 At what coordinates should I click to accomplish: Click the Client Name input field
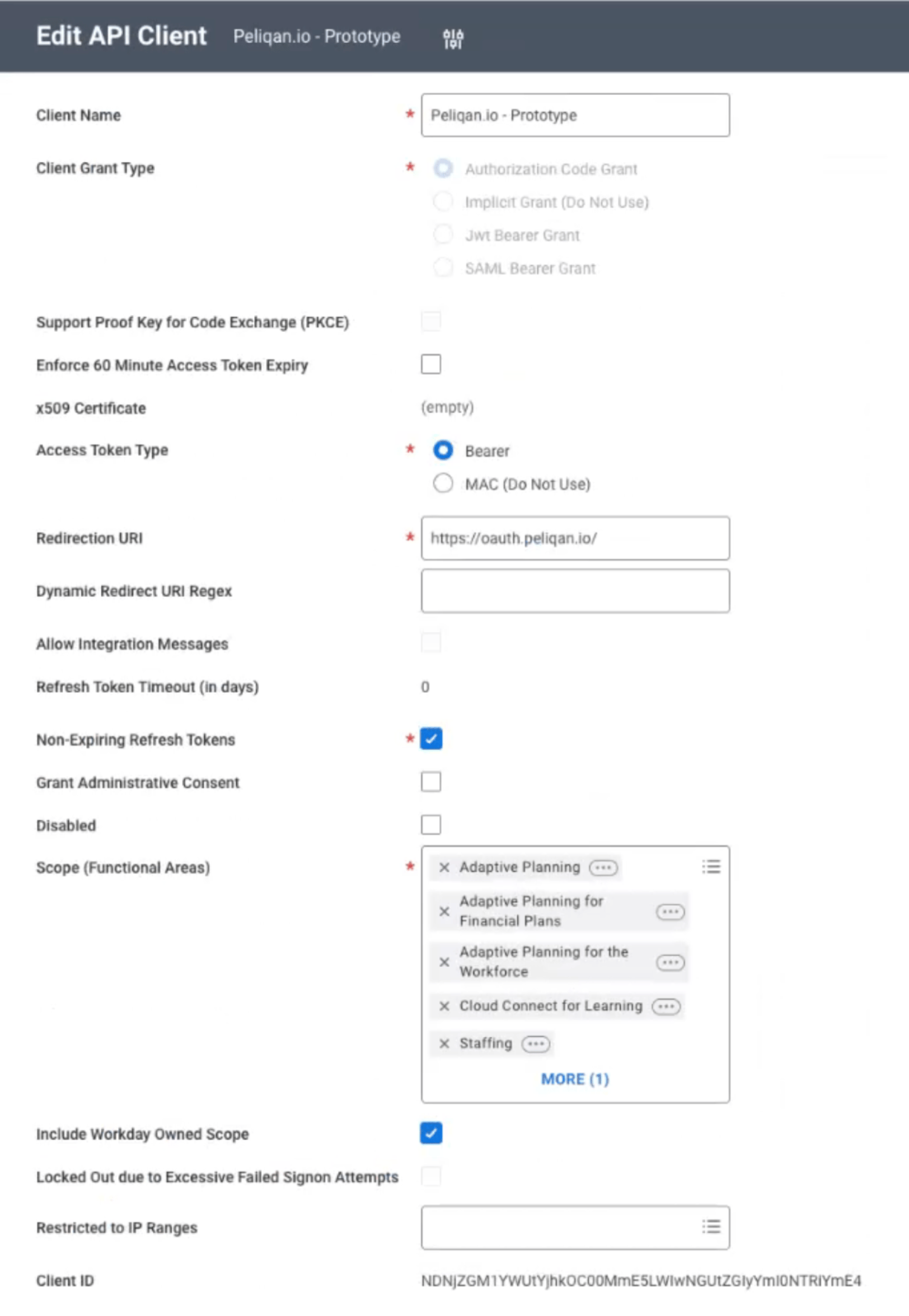pos(575,115)
